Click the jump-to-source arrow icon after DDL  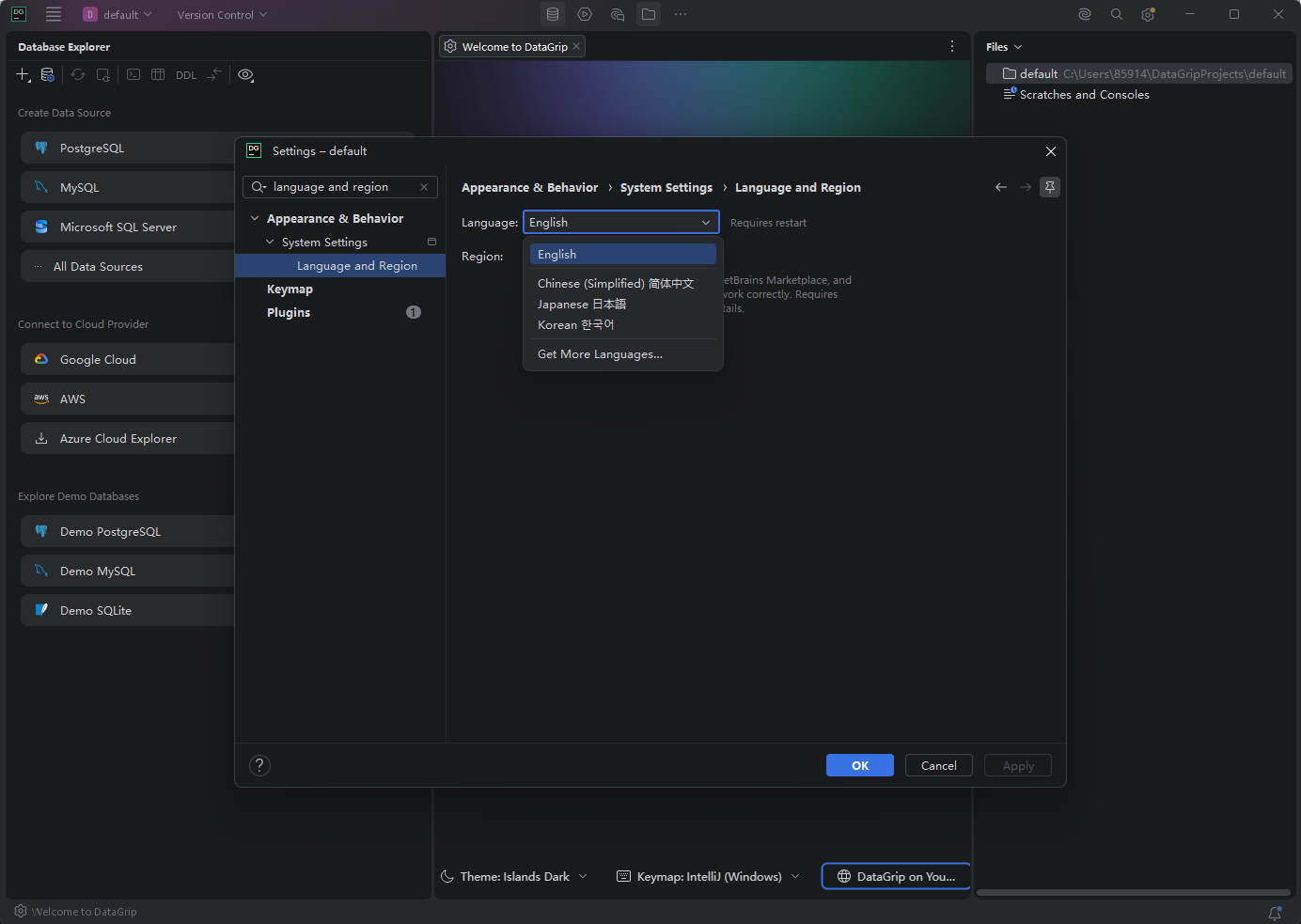[214, 75]
